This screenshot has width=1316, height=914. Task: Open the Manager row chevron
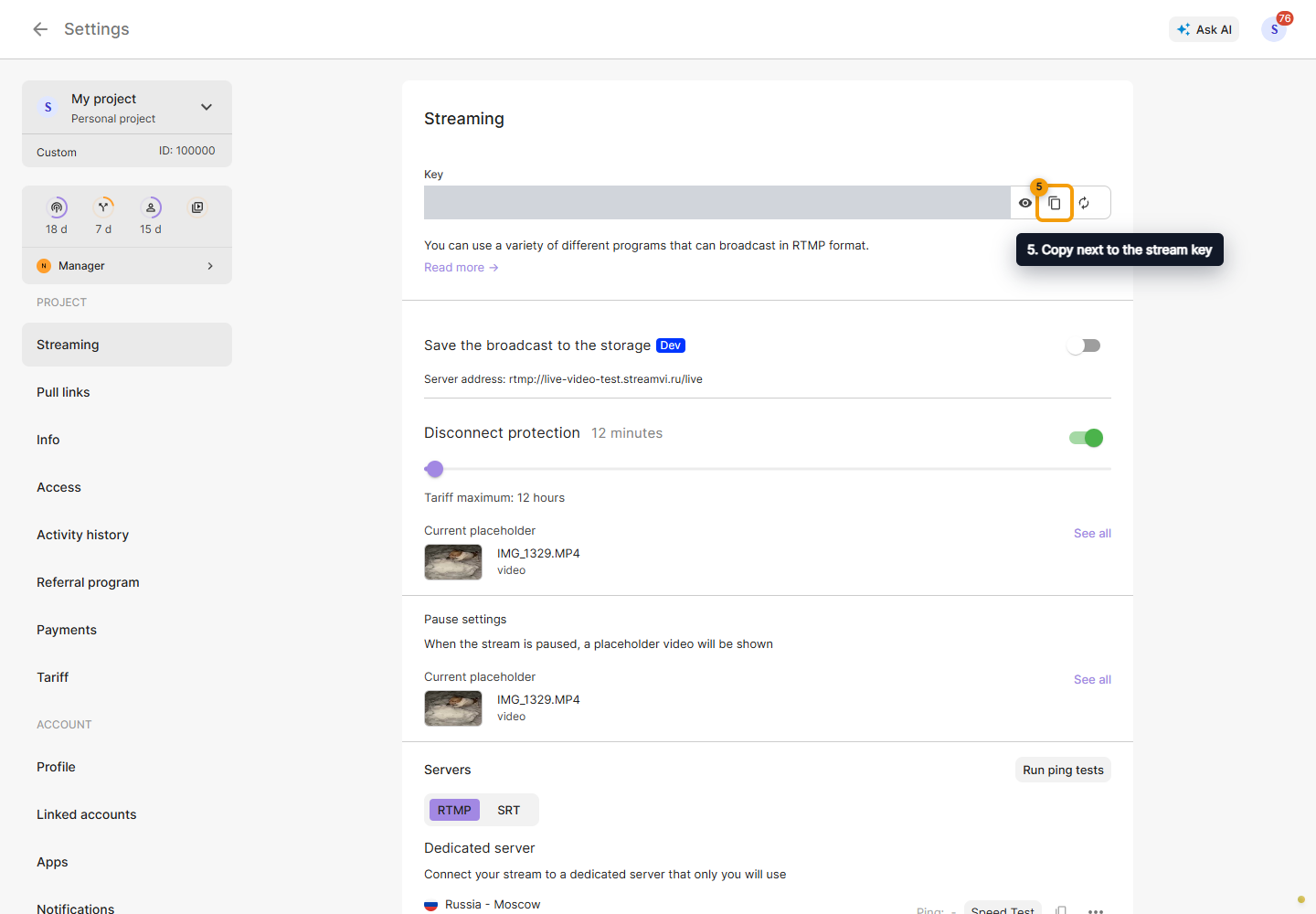[210, 266]
